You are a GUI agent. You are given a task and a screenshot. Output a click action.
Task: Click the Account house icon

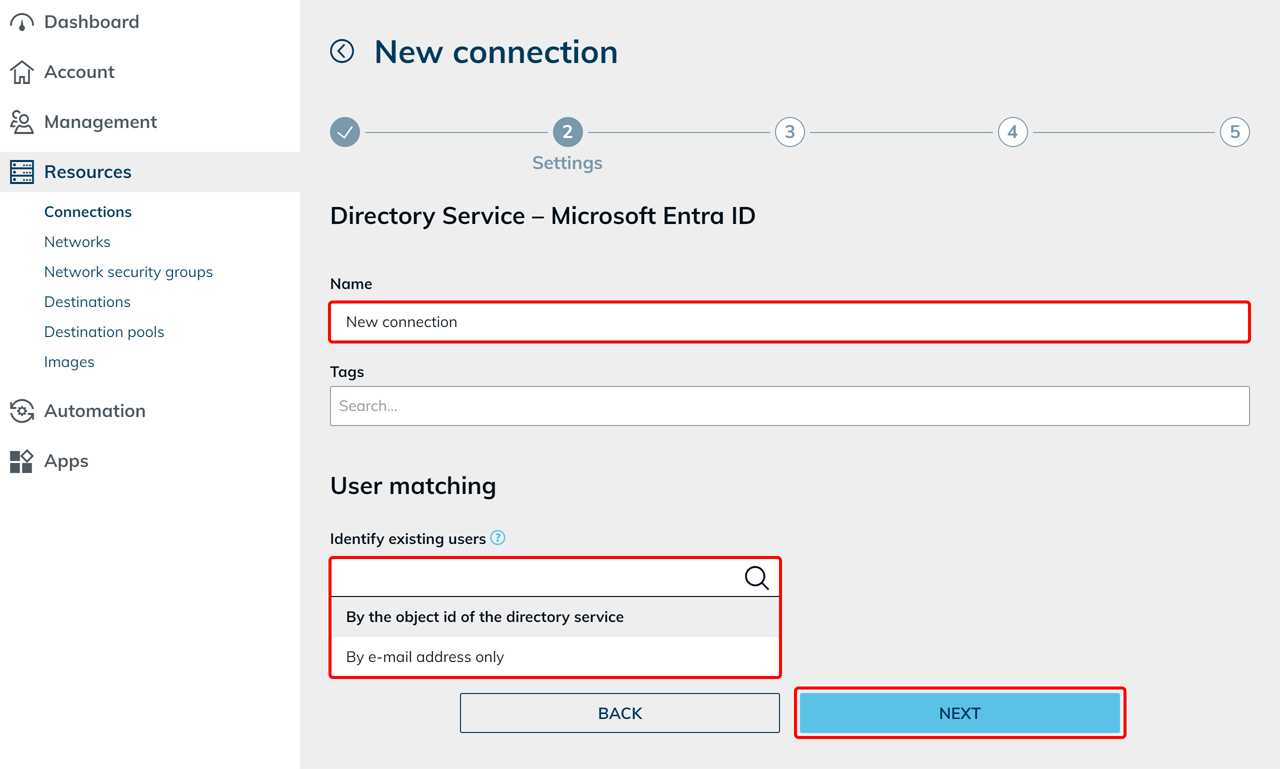(x=21, y=72)
